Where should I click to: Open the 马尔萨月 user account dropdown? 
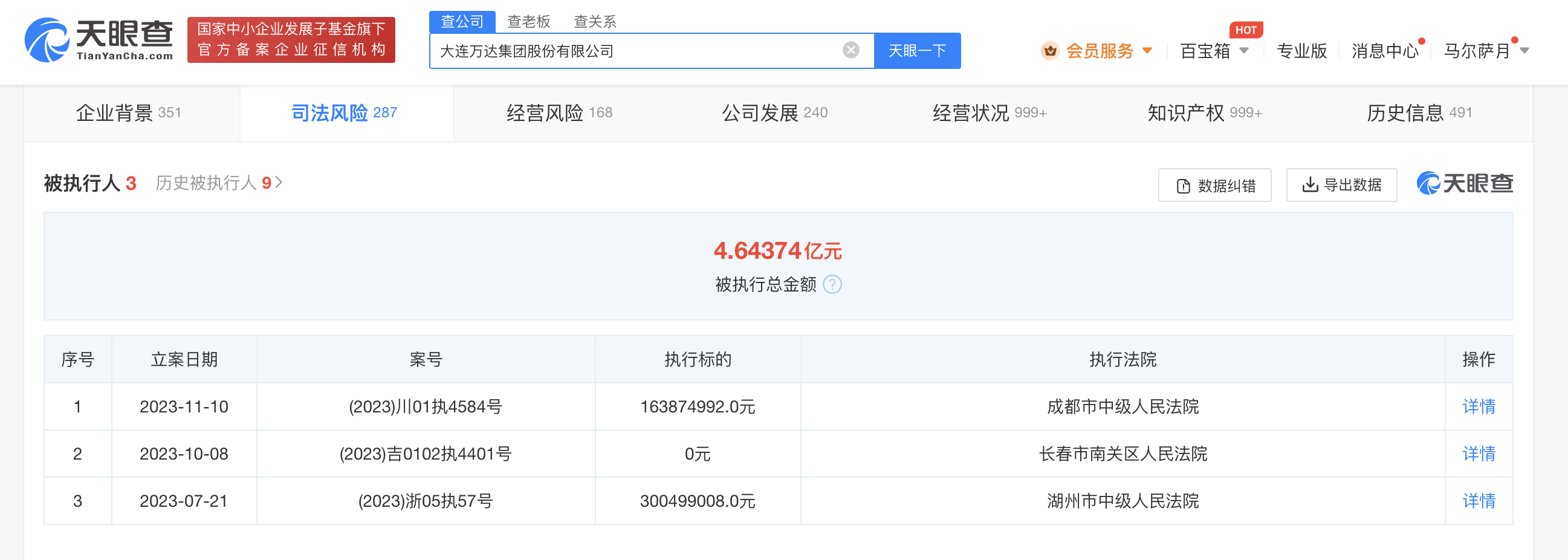pos(1523,51)
